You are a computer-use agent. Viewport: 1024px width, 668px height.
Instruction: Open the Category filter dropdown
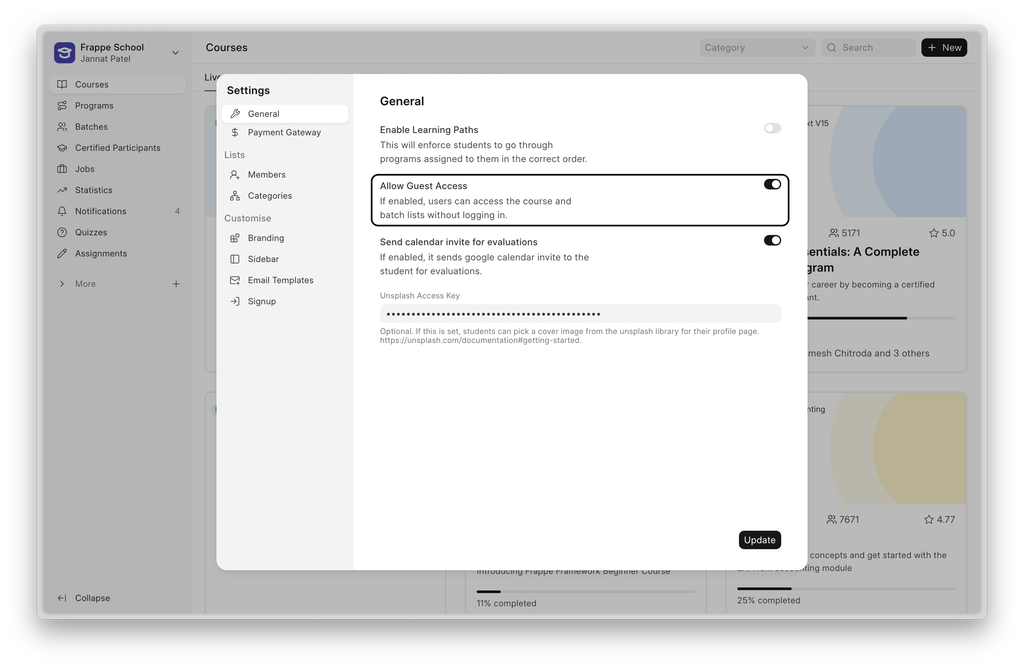point(756,47)
